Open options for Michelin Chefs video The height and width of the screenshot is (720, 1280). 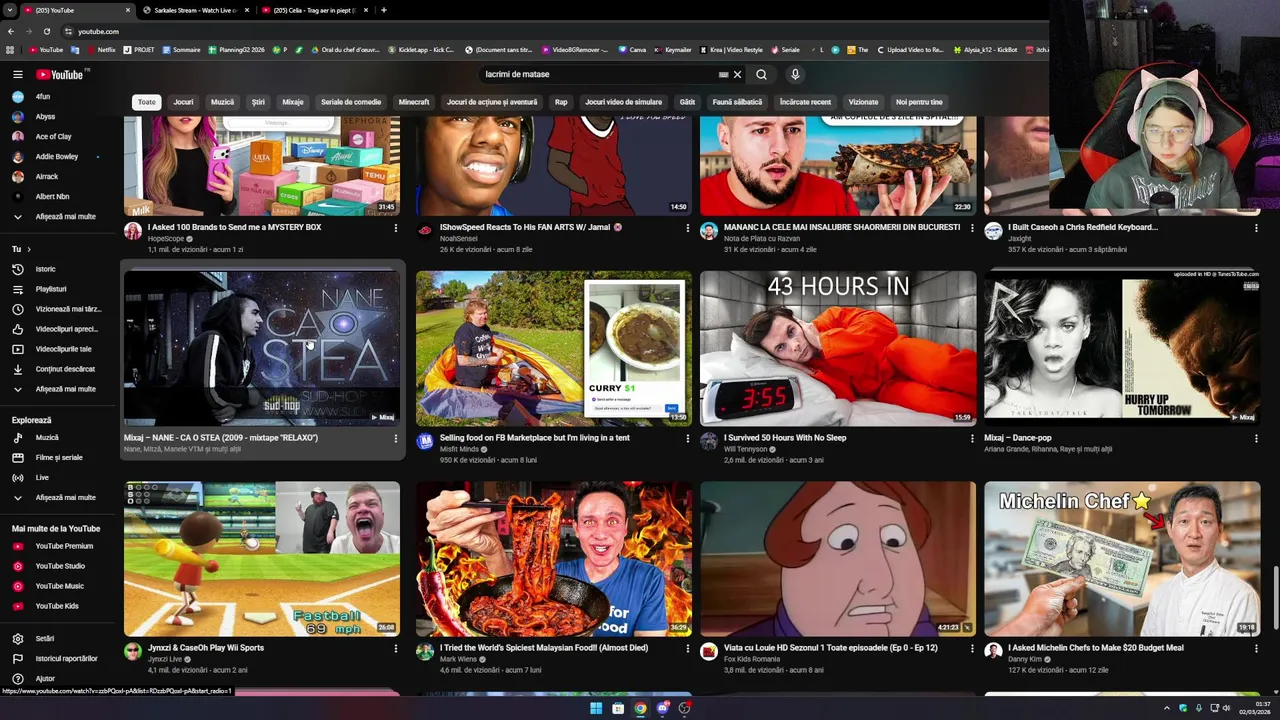[x=1256, y=648]
